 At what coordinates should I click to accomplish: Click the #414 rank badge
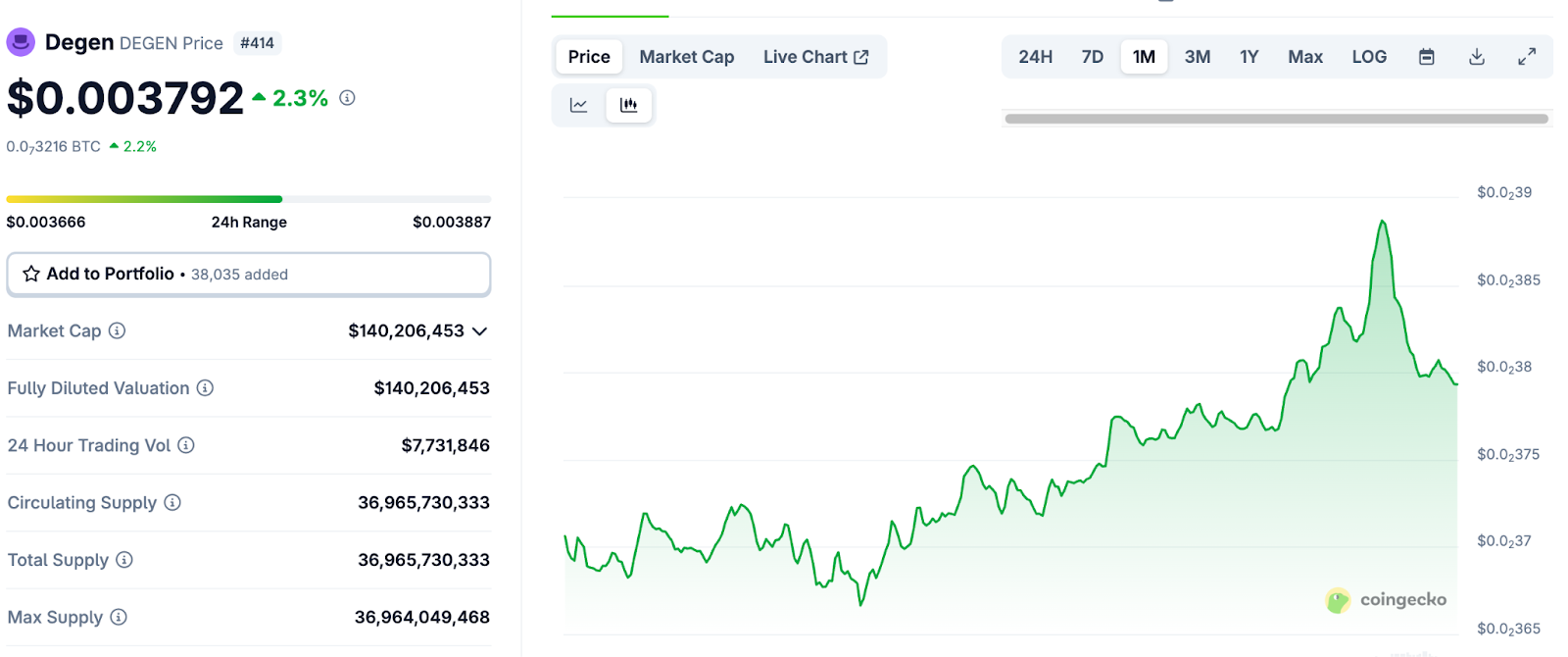[x=257, y=43]
